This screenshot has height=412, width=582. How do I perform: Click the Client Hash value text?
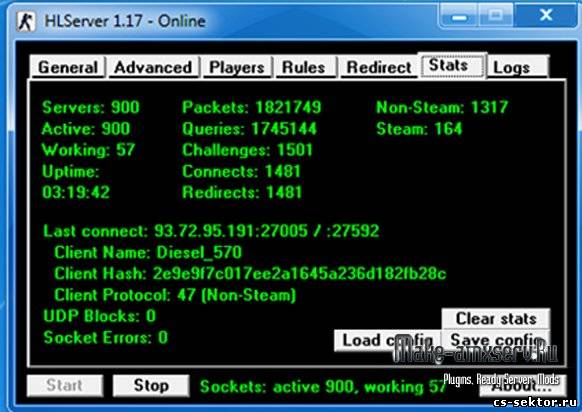tap(299, 274)
